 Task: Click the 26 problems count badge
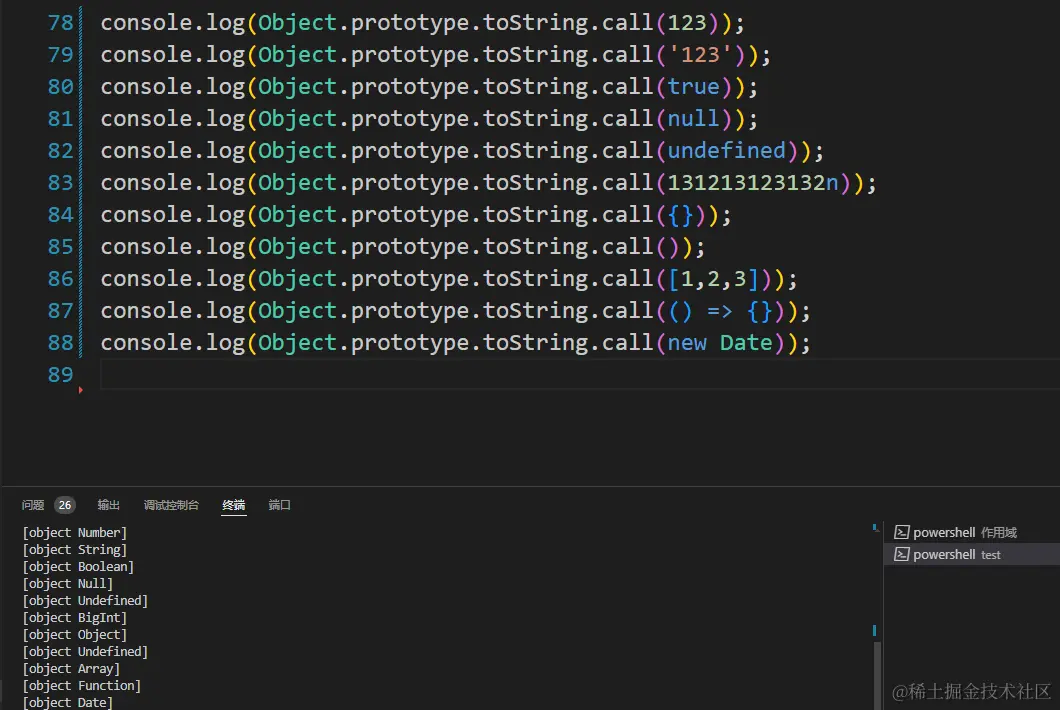tap(65, 505)
